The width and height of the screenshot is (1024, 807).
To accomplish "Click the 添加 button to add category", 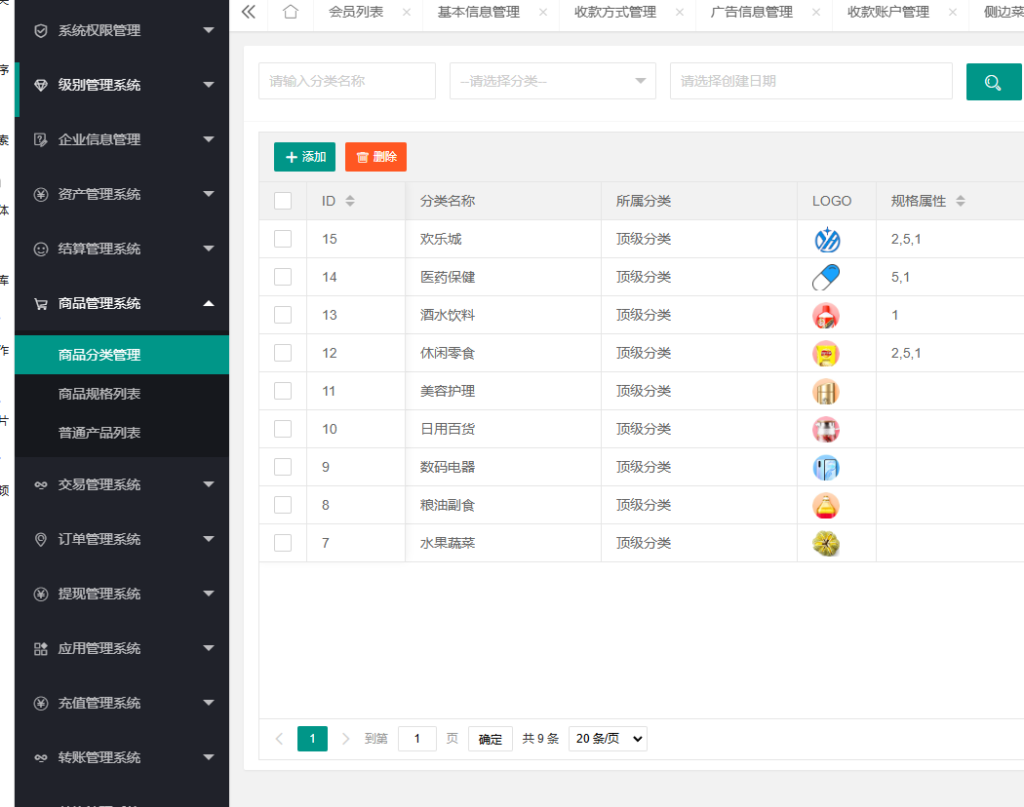I will tap(304, 157).
